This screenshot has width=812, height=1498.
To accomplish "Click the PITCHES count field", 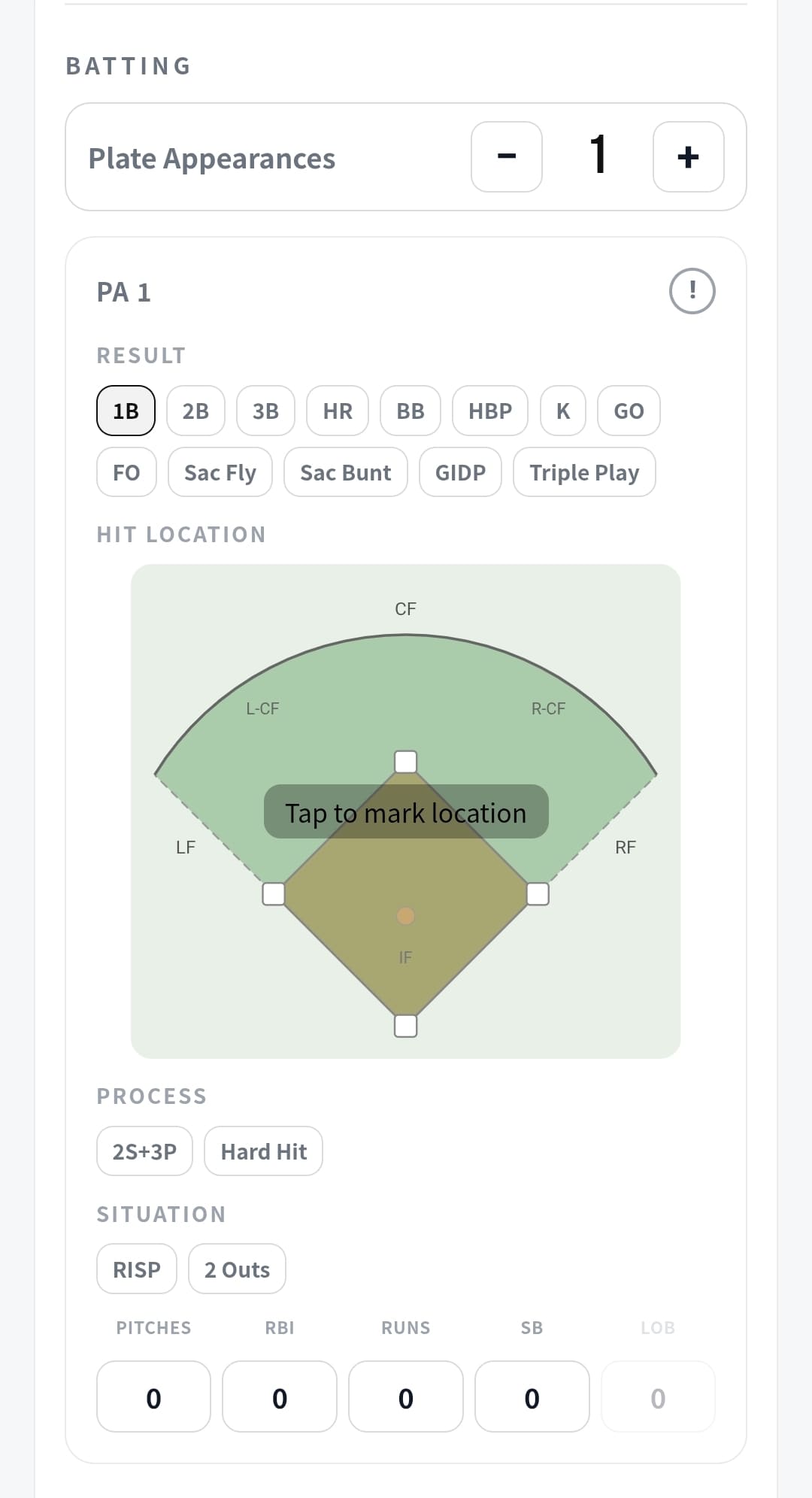I will [153, 1396].
